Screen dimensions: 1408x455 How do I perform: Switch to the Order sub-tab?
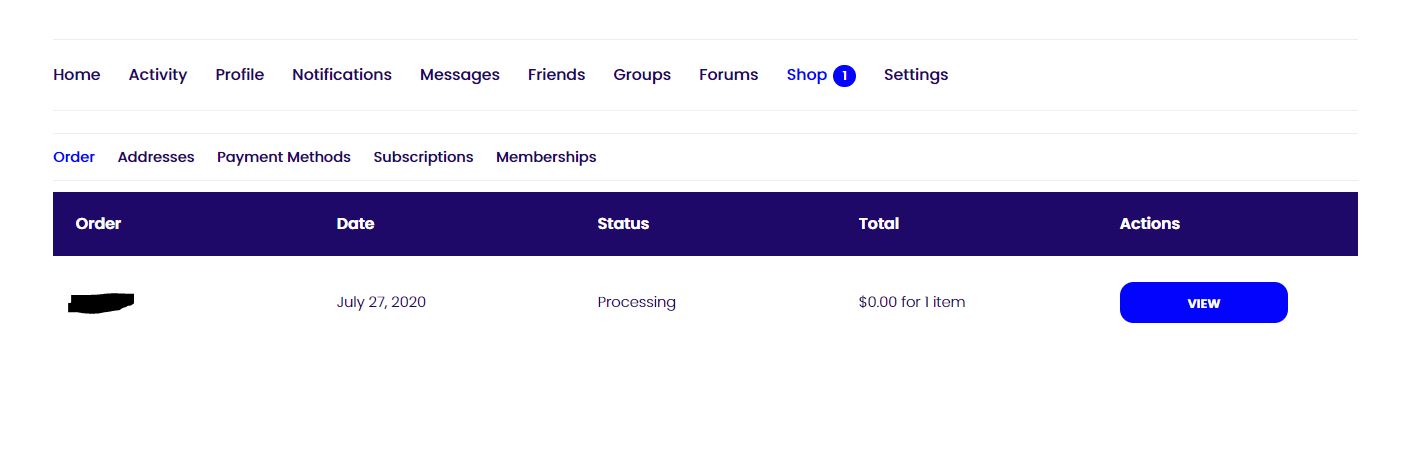pos(74,157)
